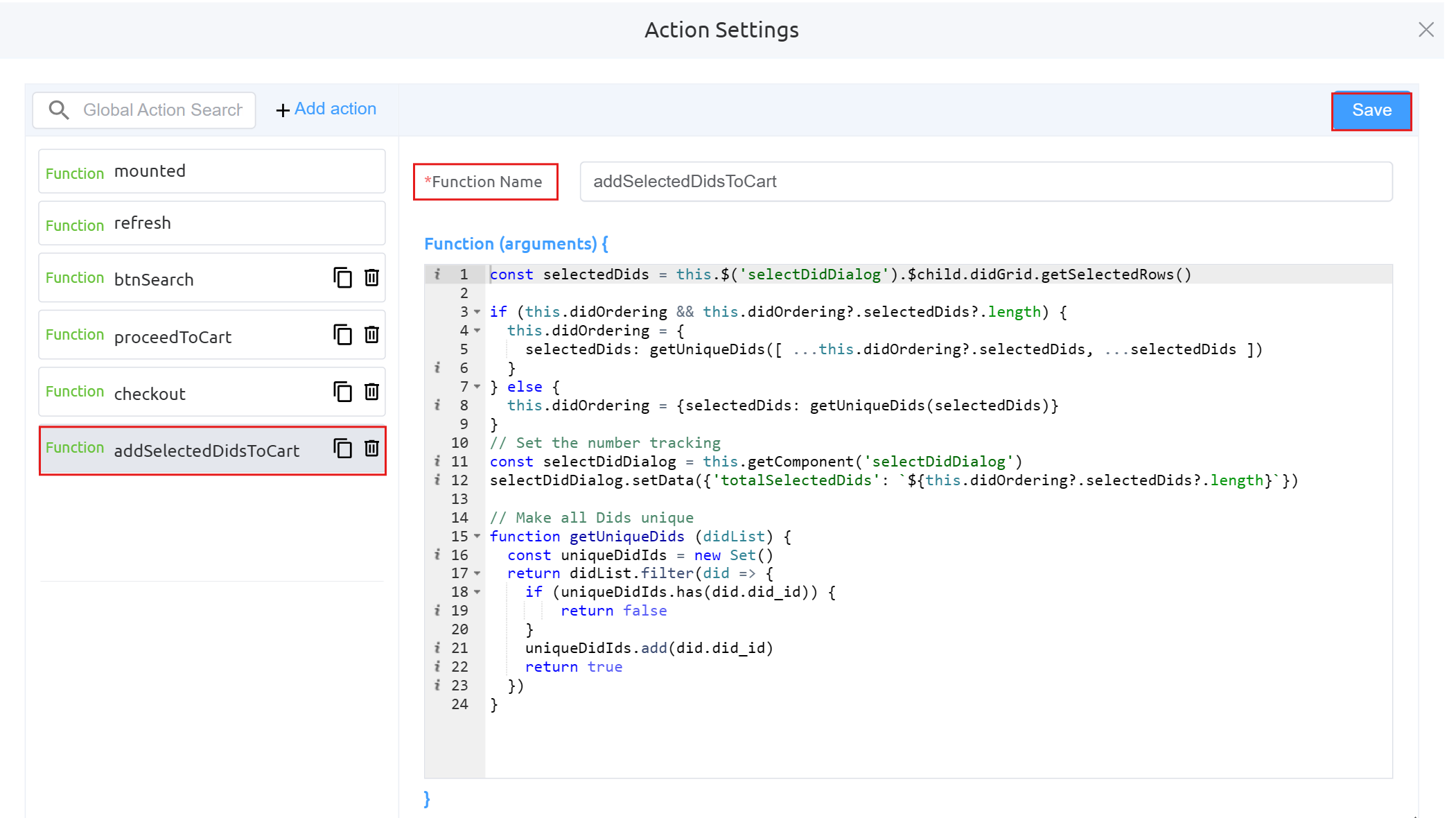Screen dimensions: 1456x818
Task: Click the Save button
Action: pos(1371,110)
